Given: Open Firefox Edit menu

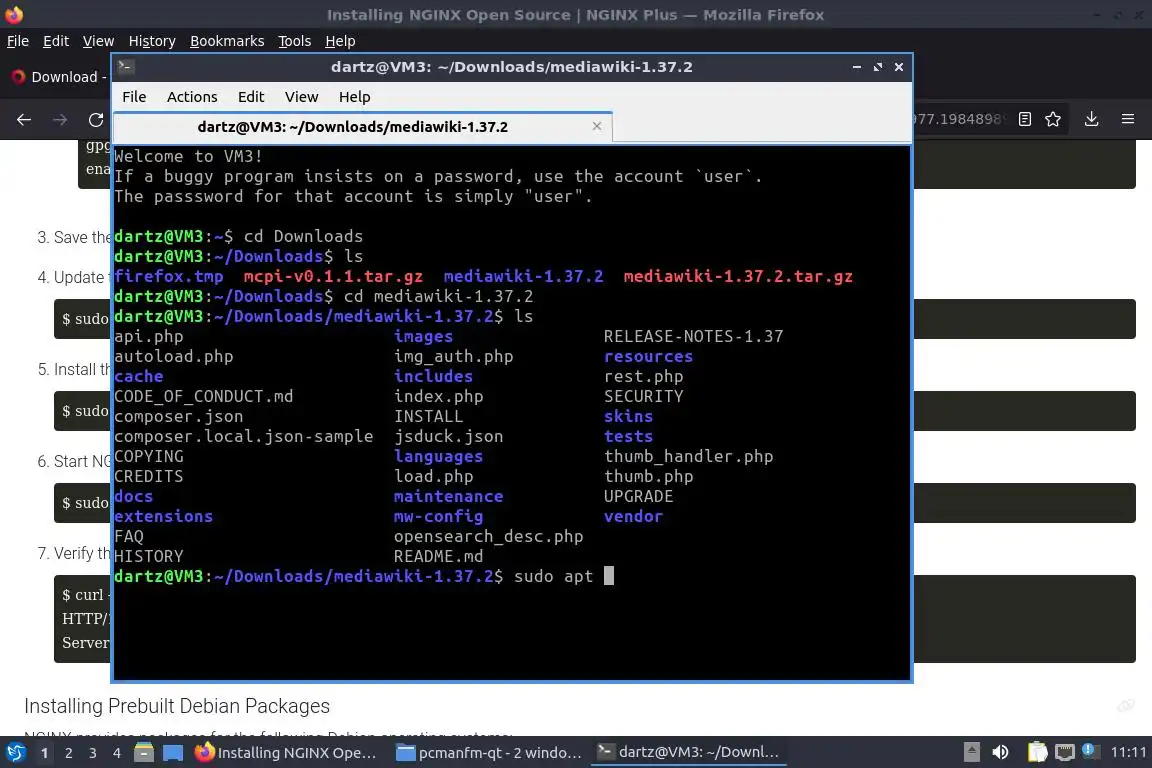Looking at the screenshot, I should 56,41.
